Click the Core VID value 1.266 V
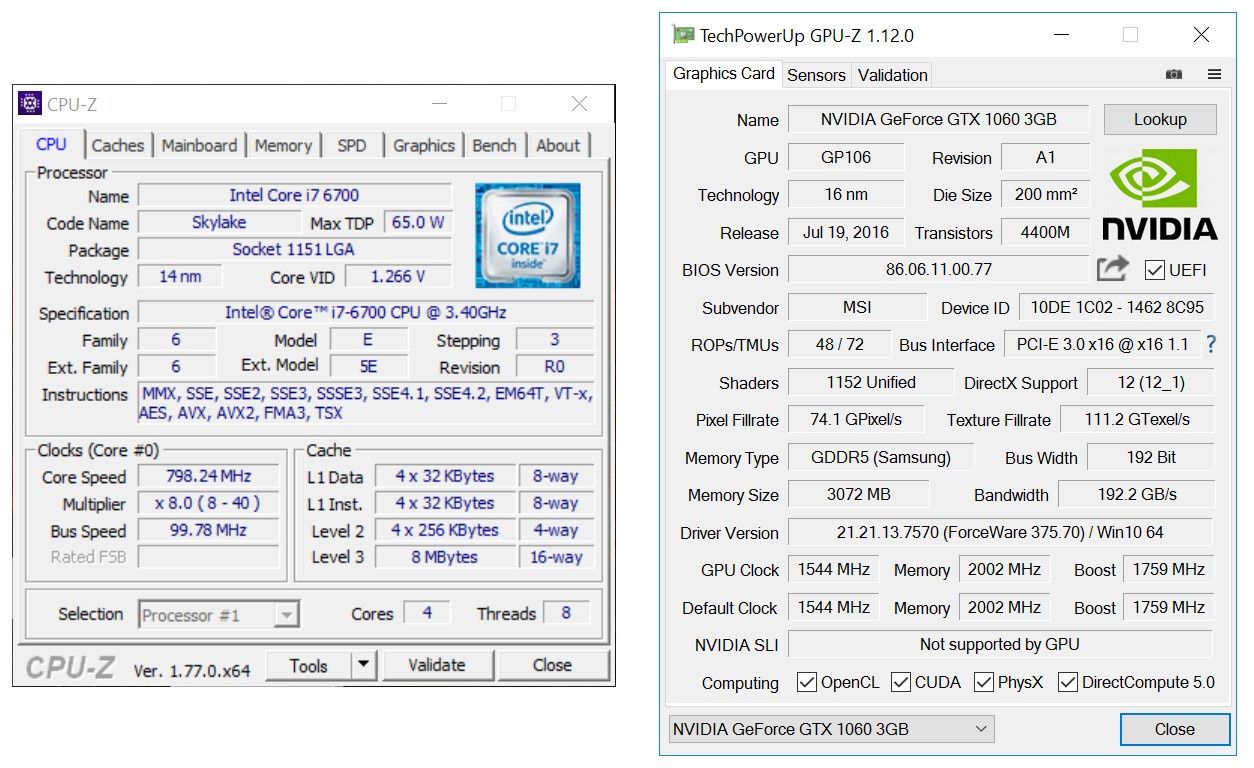Image resolution: width=1254 pixels, height=768 pixels. point(398,276)
